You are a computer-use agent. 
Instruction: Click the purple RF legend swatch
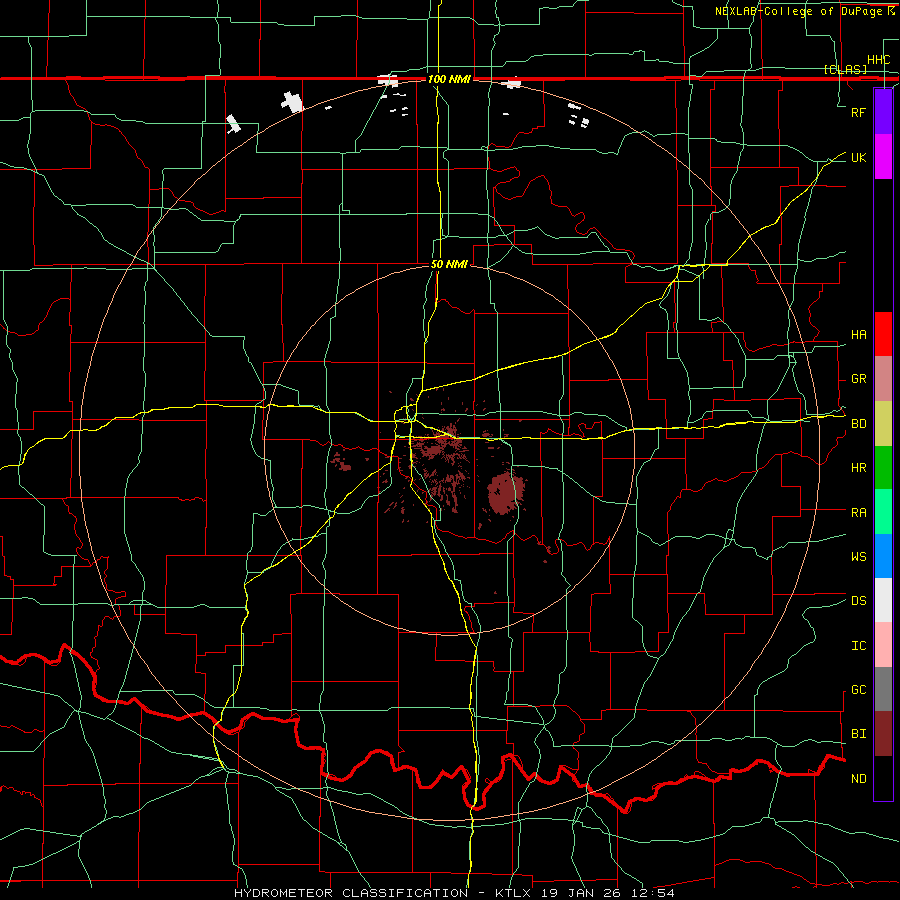pos(883,112)
